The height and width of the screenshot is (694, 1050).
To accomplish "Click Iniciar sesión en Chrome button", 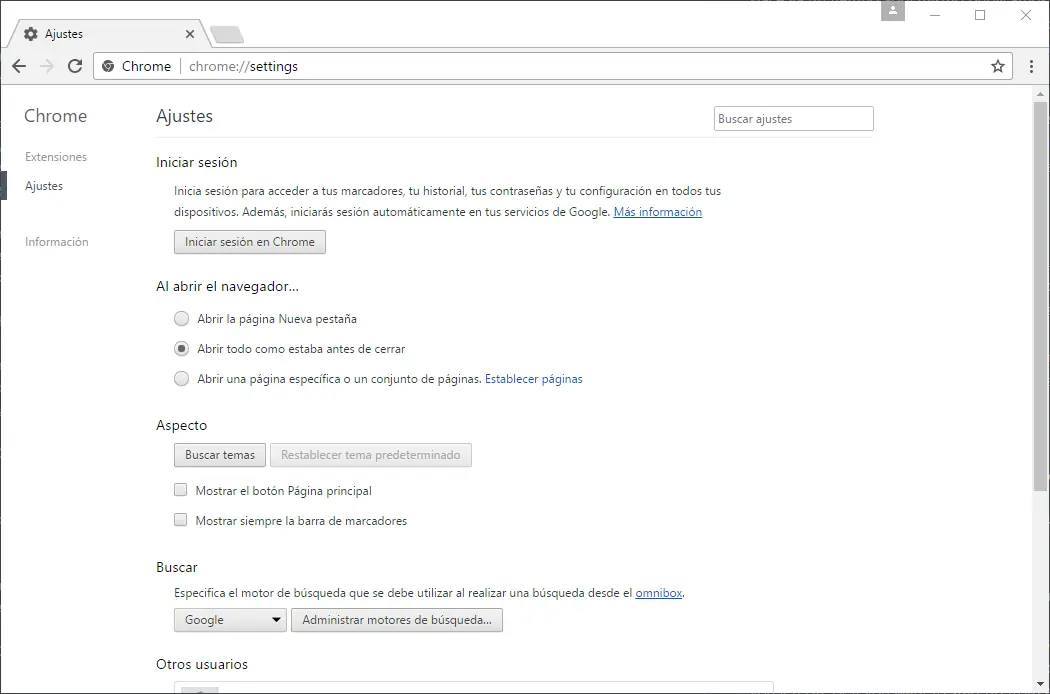I will pyautogui.click(x=250, y=242).
